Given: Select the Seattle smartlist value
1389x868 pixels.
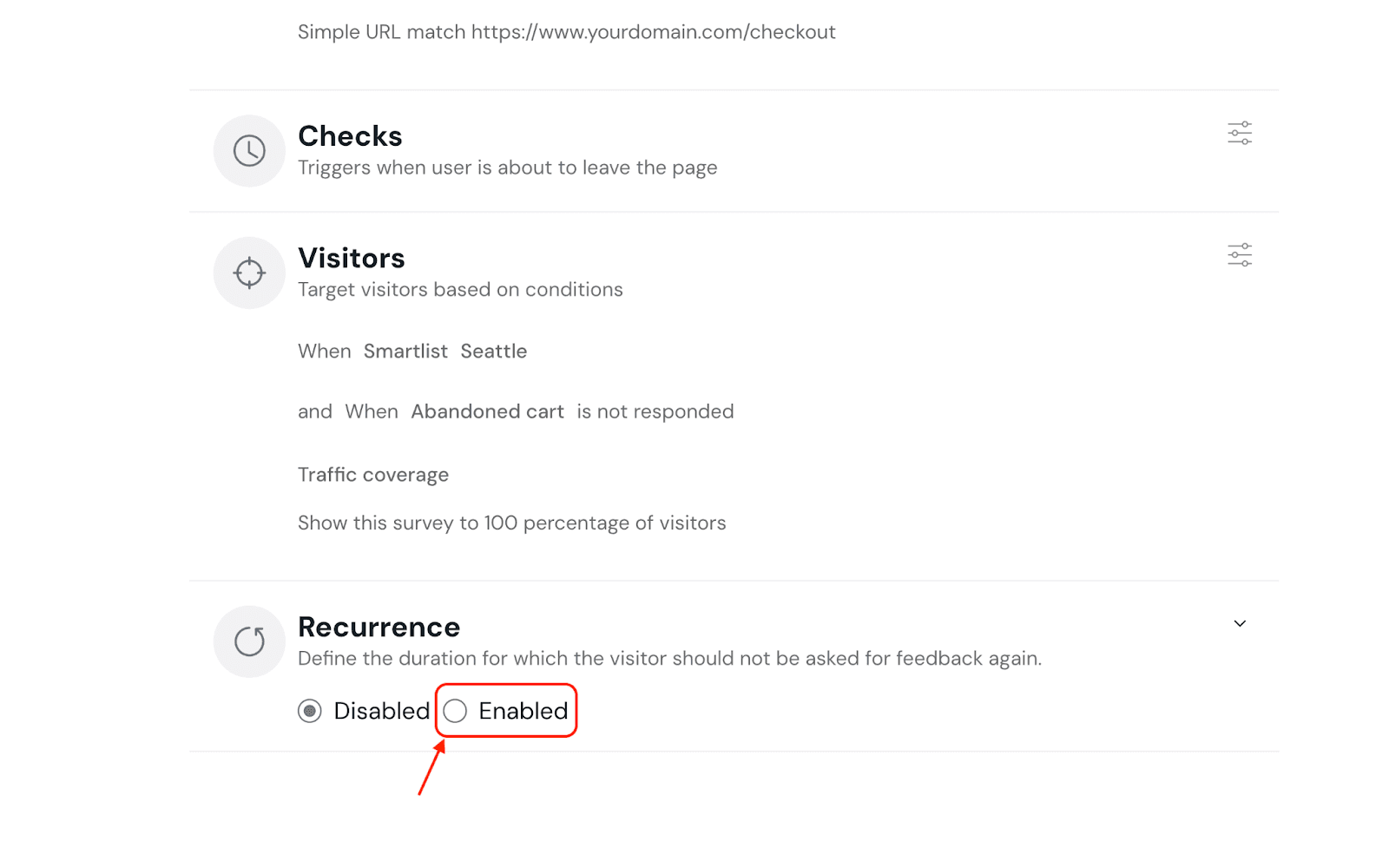Looking at the screenshot, I should click(x=493, y=352).
